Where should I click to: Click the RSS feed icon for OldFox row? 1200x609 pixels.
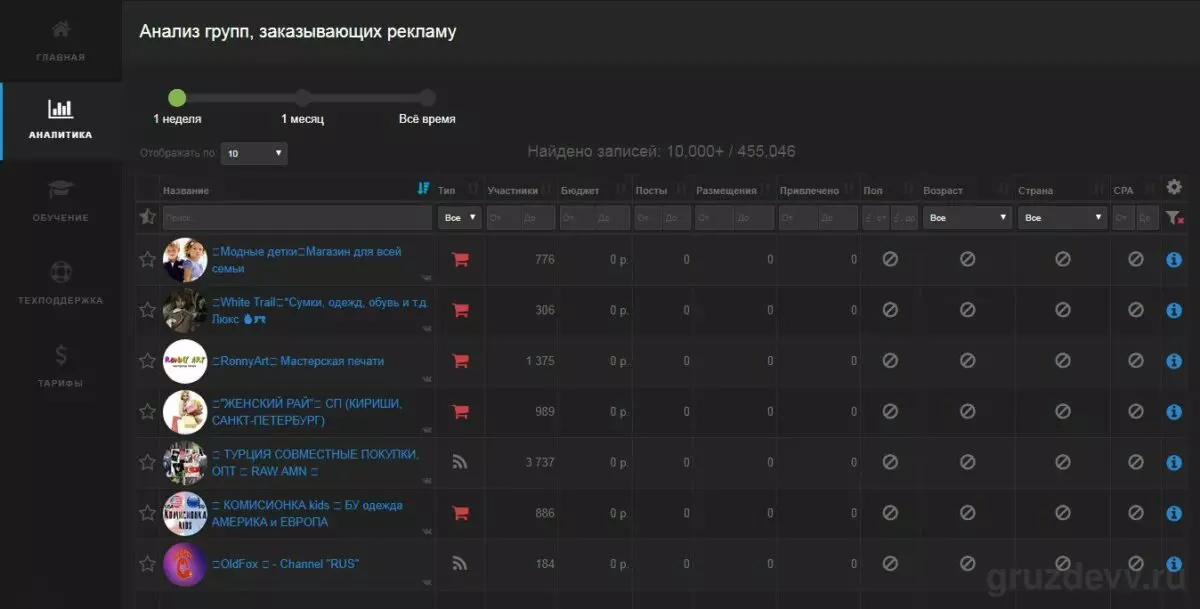click(460, 564)
